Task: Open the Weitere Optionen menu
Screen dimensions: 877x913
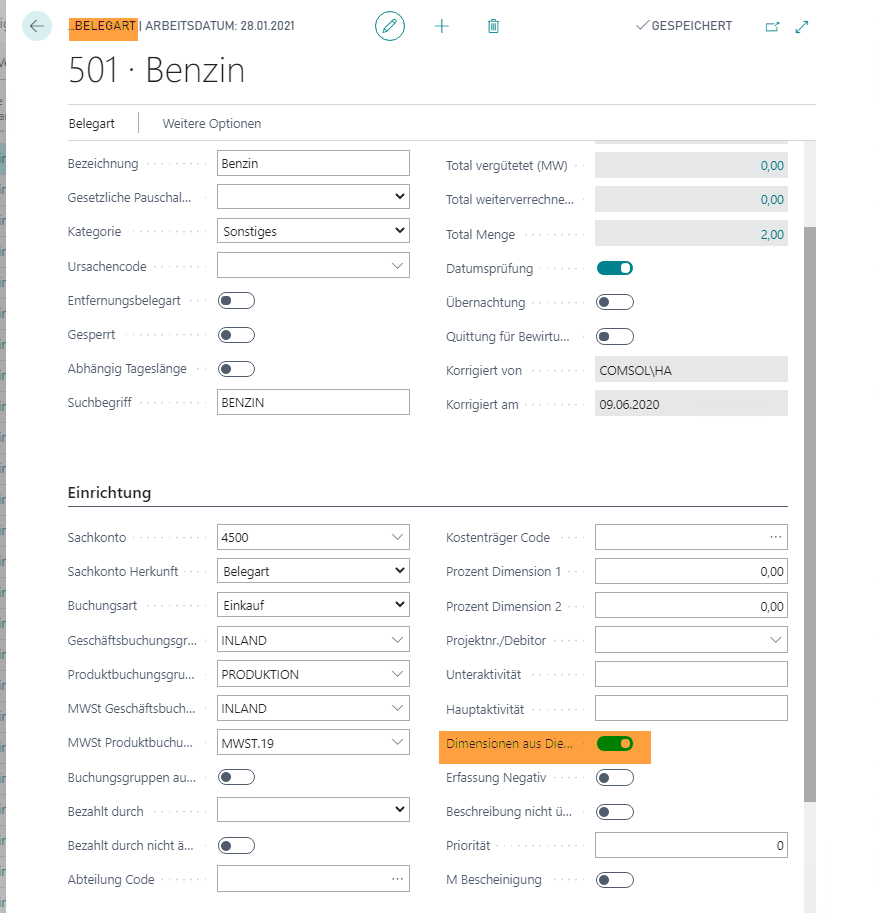Action: tap(212, 124)
